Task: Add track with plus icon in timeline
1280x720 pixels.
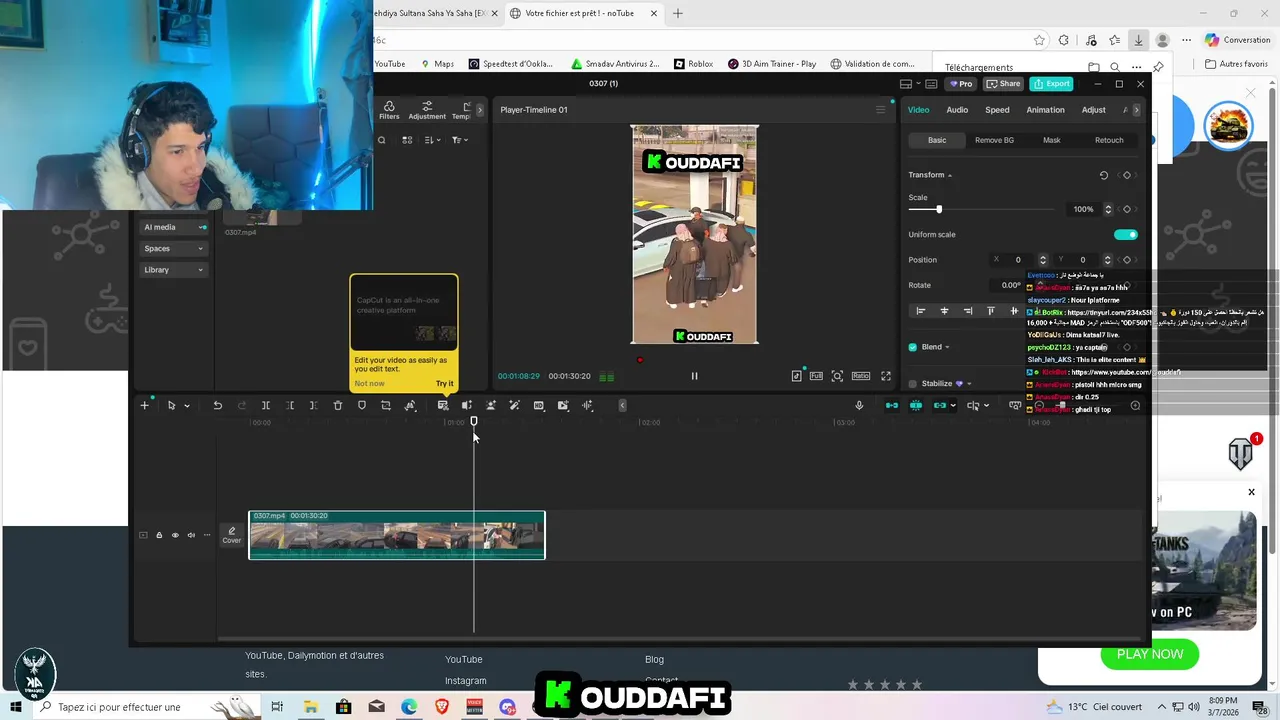Action: click(x=145, y=405)
